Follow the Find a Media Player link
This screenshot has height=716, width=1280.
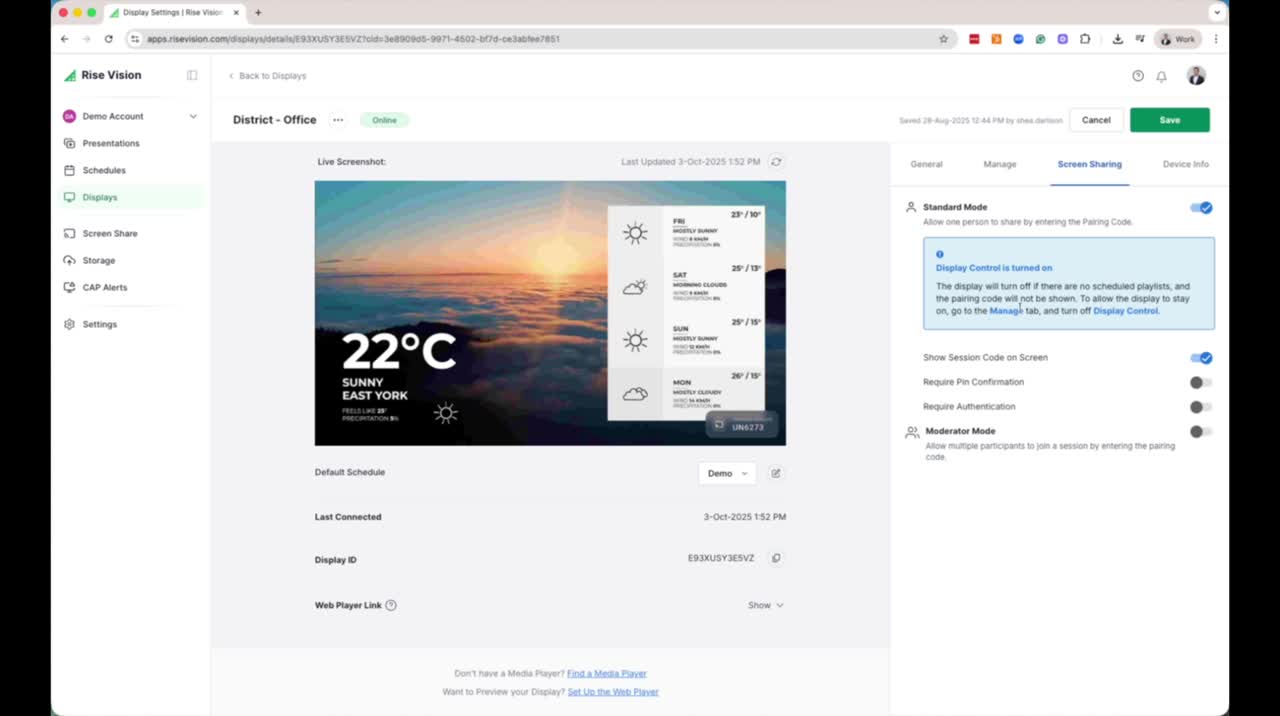pos(606,673)
